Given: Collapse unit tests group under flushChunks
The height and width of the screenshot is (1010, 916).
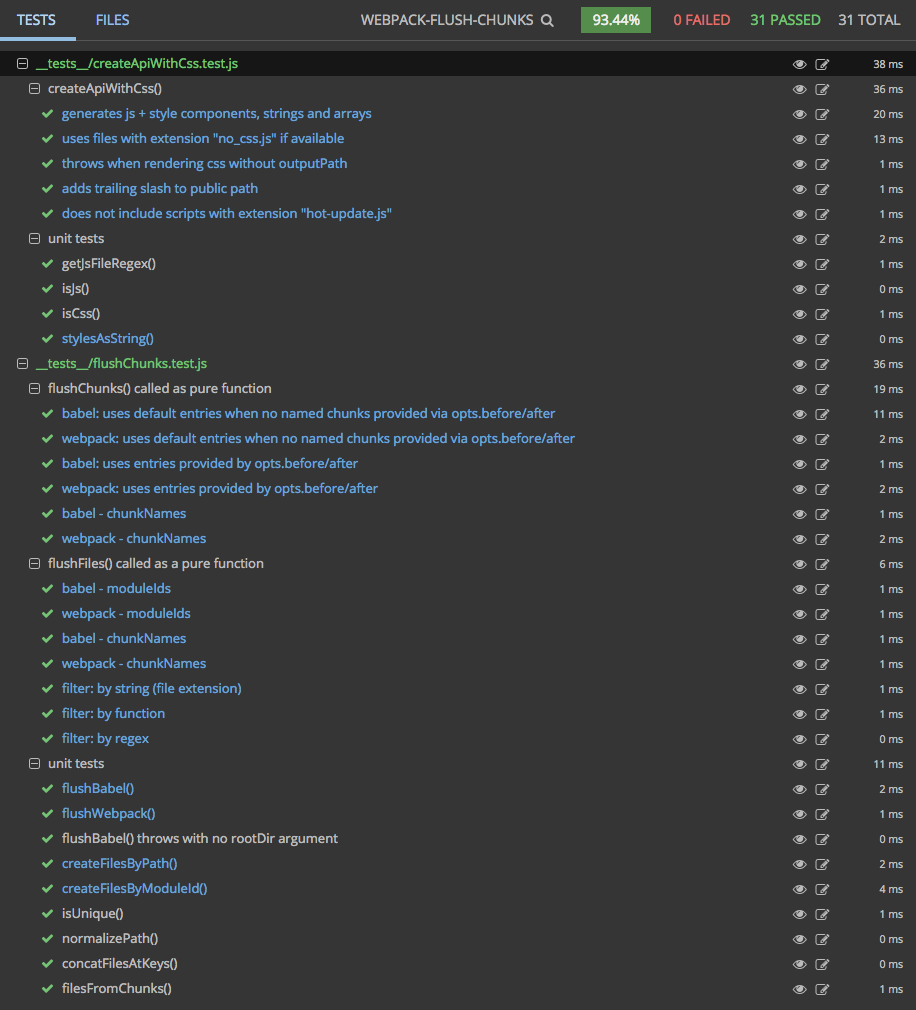Looking at the screenshot, I should (35, 763).
